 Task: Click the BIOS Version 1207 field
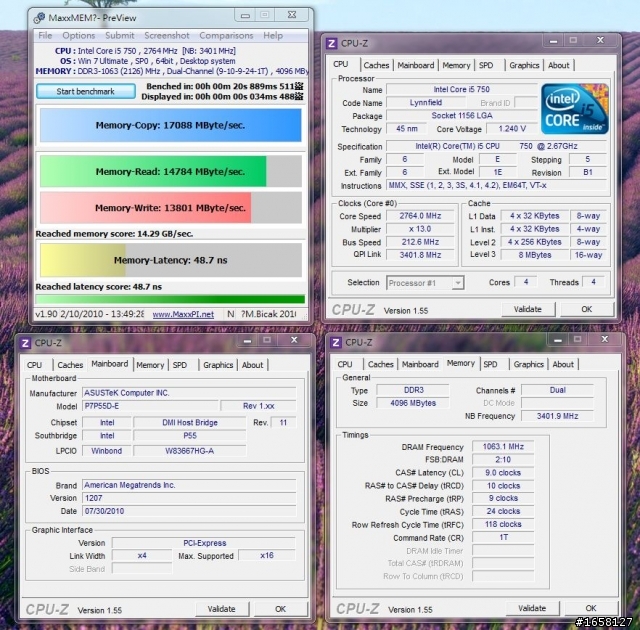coord(189,498)
